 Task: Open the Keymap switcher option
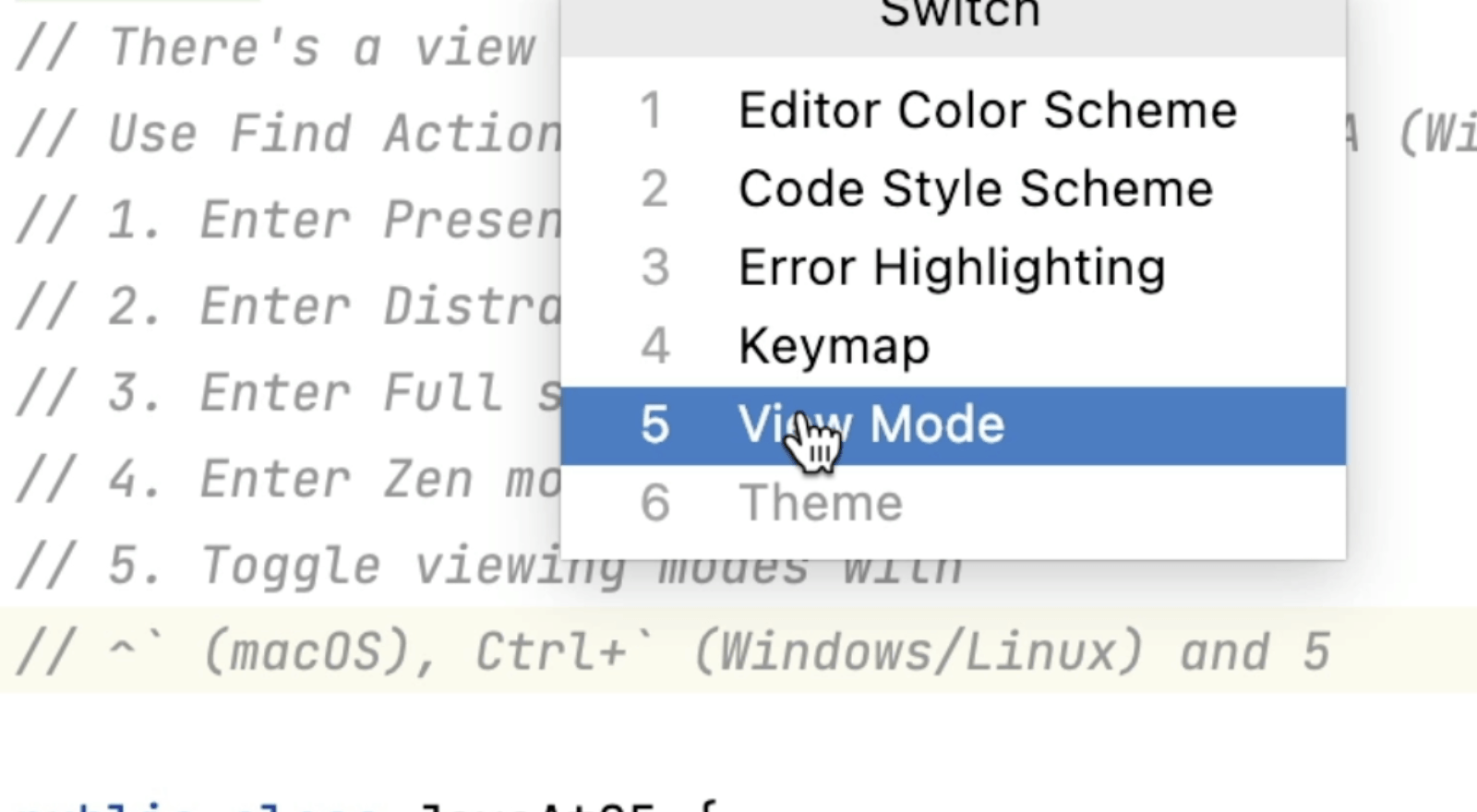pyautogui.click(x=834, y=346)
